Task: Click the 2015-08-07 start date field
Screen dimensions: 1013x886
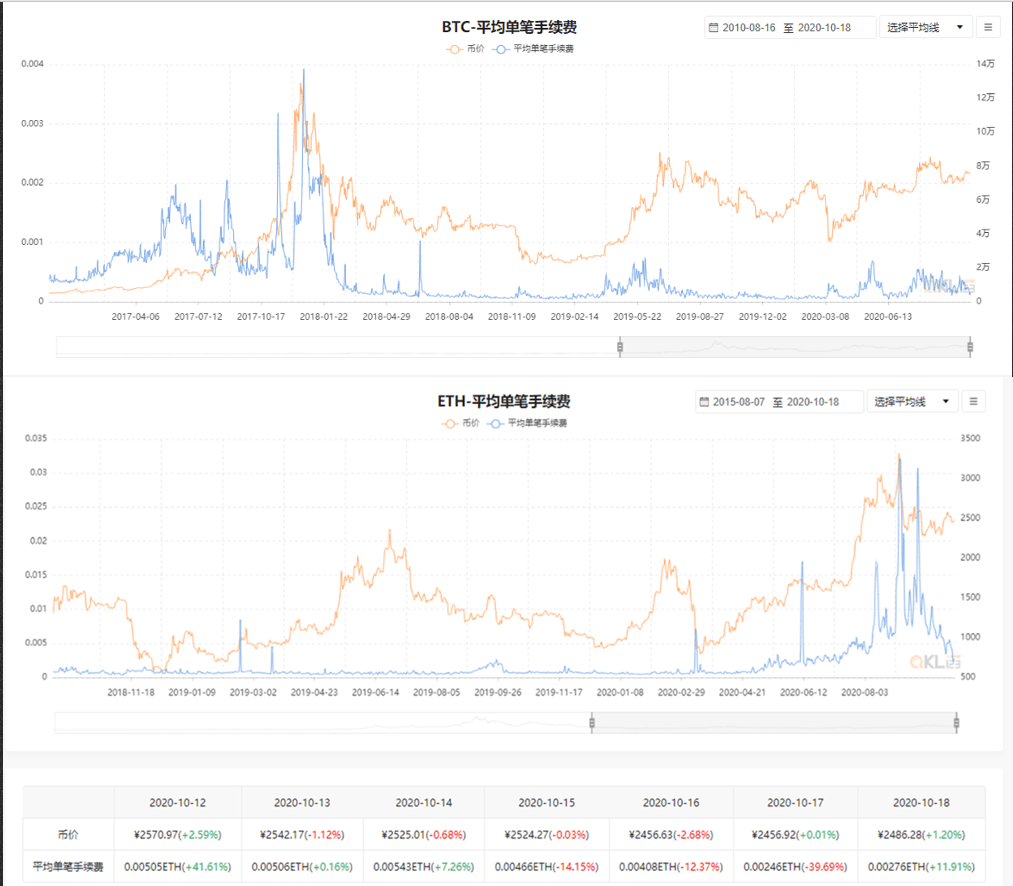Action: point(741,402)
